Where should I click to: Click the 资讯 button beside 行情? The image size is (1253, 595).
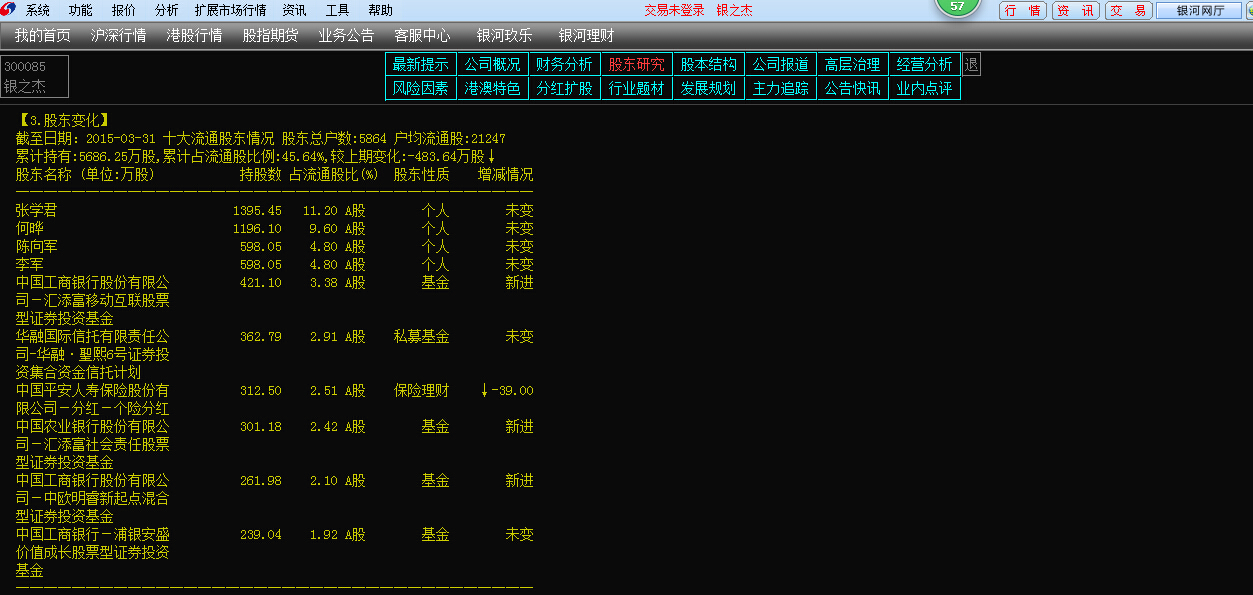pyautogui.click(x=1076, y=10)
